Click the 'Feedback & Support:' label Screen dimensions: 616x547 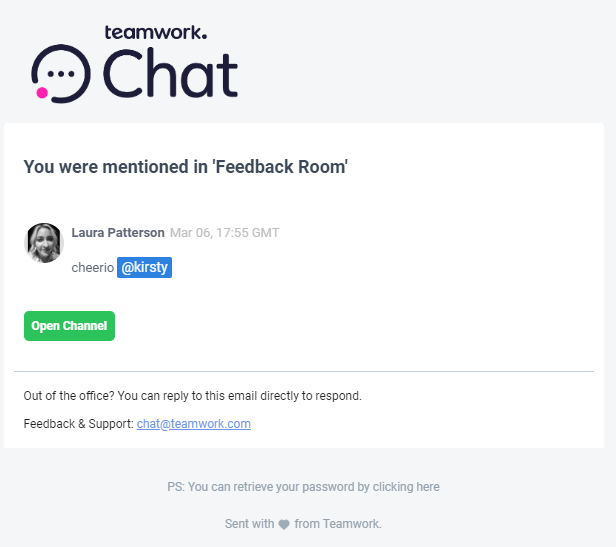79,424
